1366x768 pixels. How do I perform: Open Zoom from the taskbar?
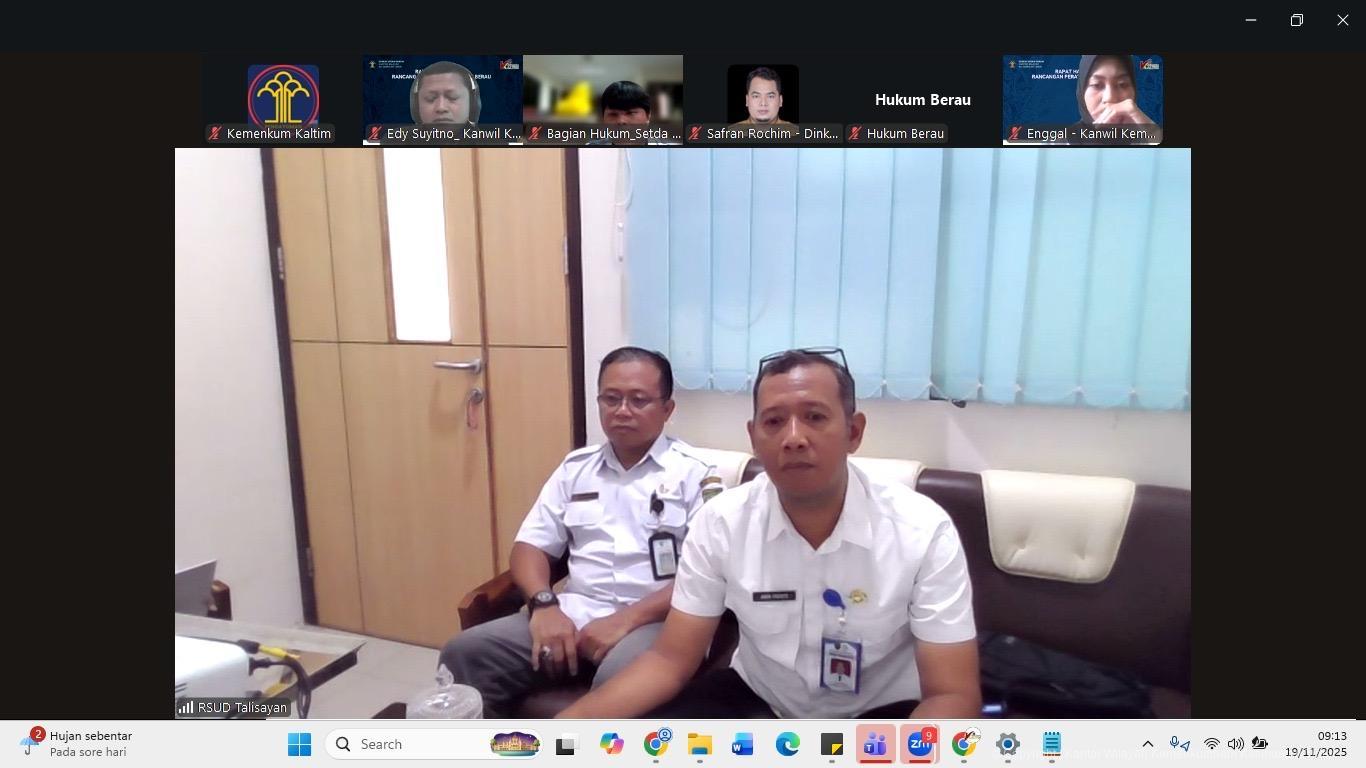[919, 744]
